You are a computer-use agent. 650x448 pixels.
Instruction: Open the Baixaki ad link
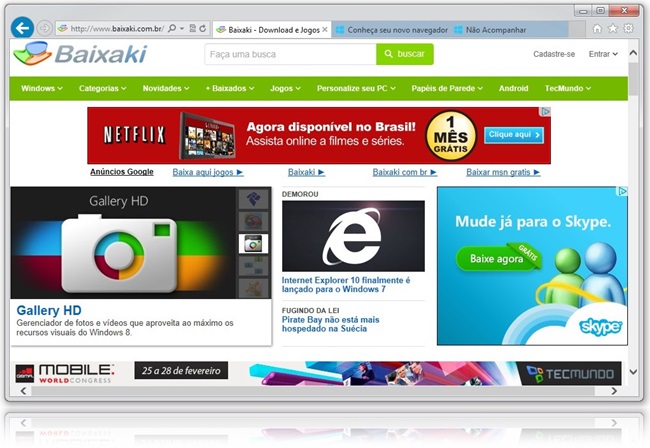[306, 172]
